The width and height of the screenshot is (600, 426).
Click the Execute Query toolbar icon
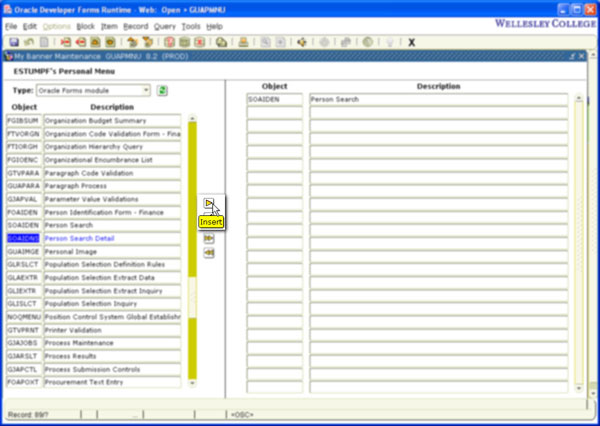coord(184,42)
